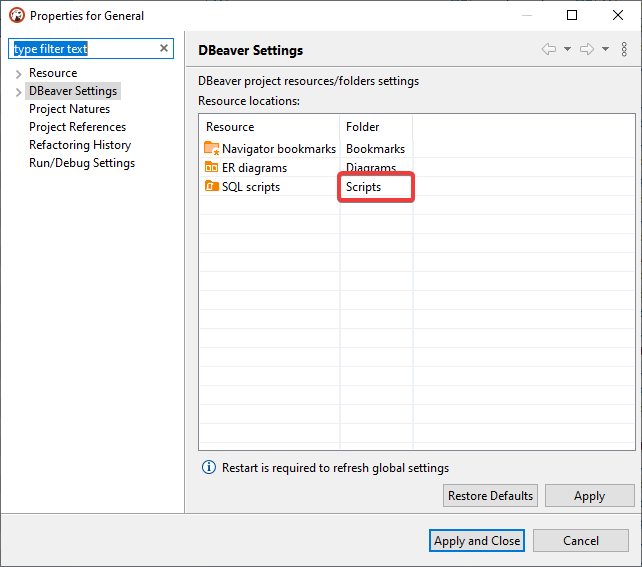Open Run/Debug Settings page

click(82, 163)
